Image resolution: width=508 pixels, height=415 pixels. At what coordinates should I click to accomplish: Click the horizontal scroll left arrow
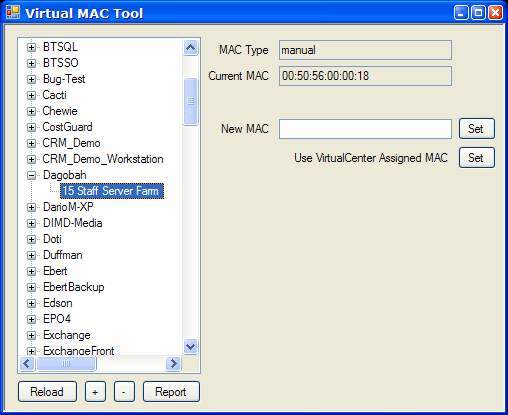27,363
